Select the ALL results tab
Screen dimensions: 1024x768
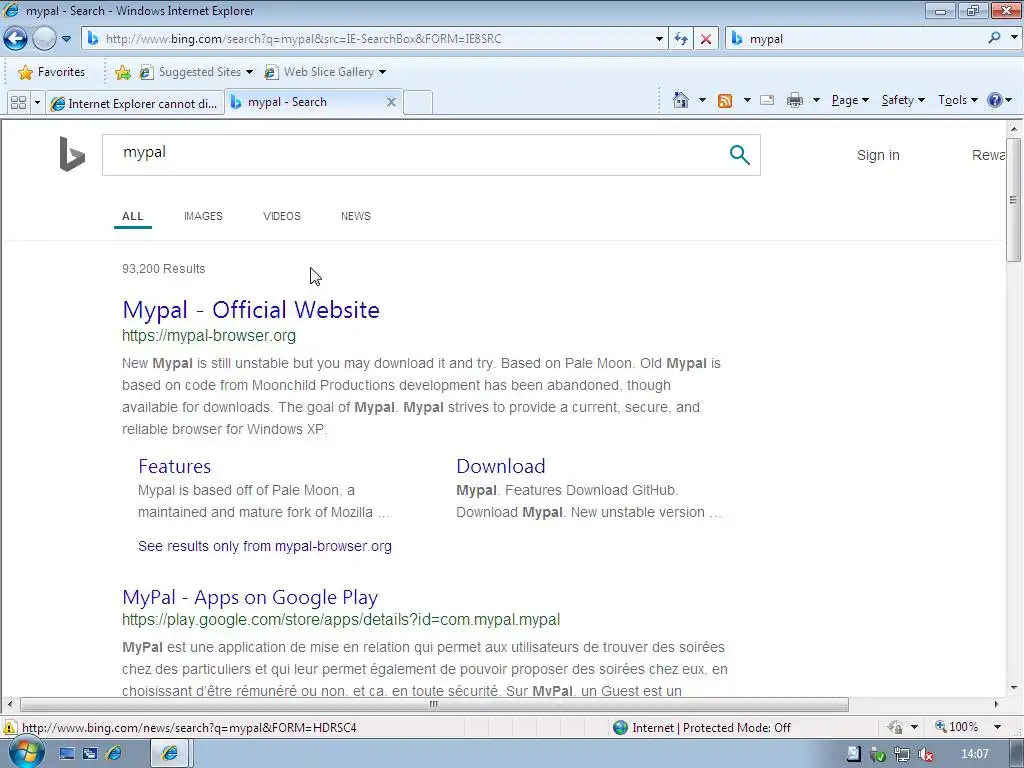133,216
